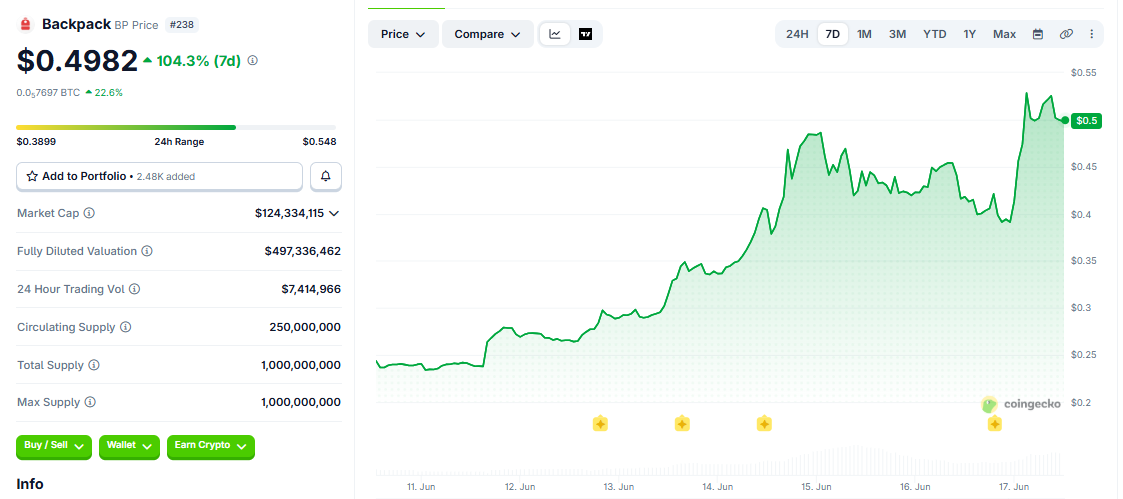Click the 24 Hour Trading Vol info icon
The height and width of the screenshot is (499, 1123).
click(134, 289)
